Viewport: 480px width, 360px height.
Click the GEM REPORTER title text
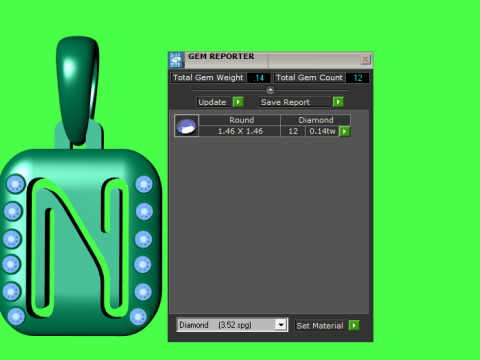coord(221,56)
